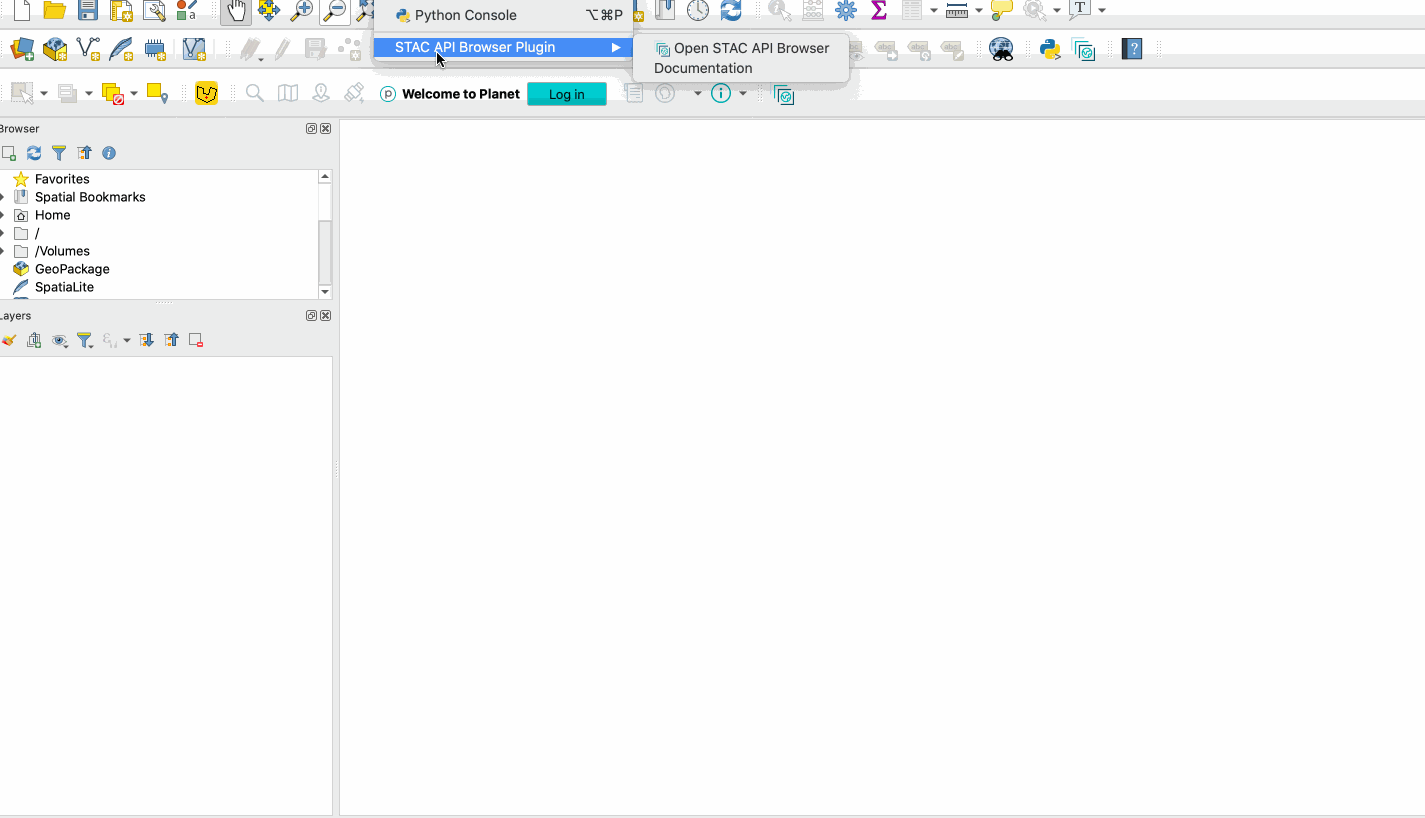Open dropdown arrow next to Select Features
Viewport: 1425px width, 818px height.
click(43, 94)
